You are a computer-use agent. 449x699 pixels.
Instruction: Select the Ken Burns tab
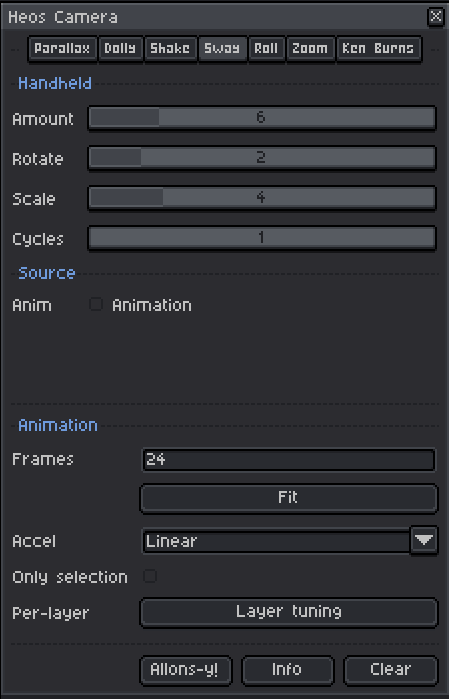[x=378, y=49]
